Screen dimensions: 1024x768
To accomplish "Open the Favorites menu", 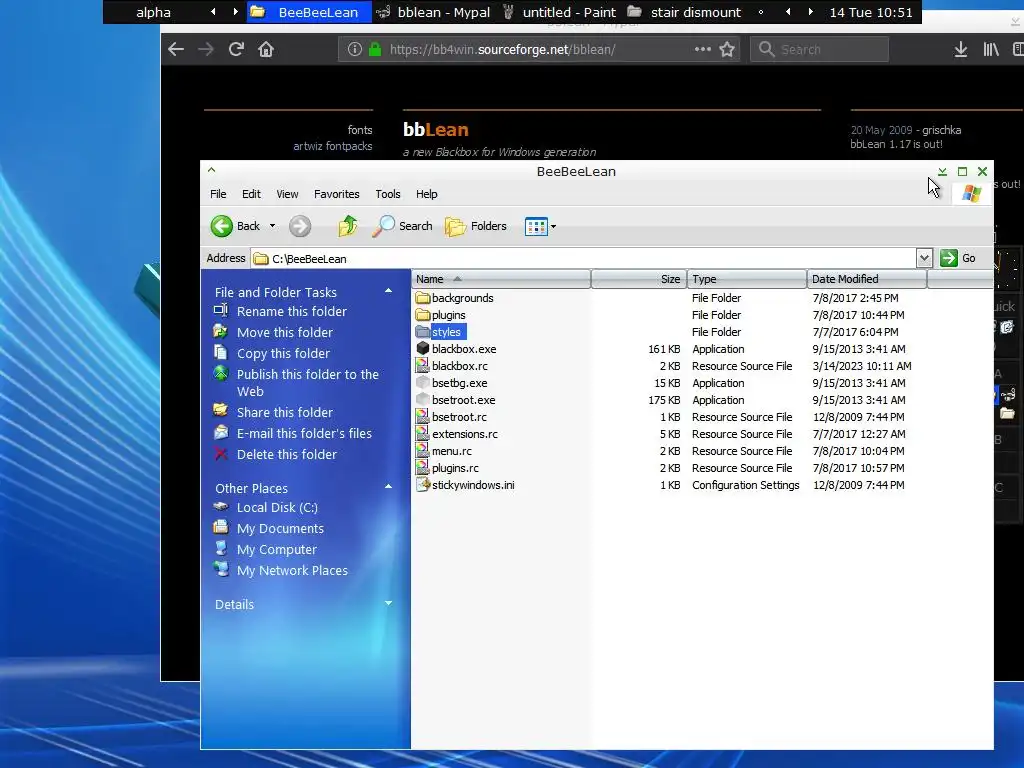I will click(336, 194).
